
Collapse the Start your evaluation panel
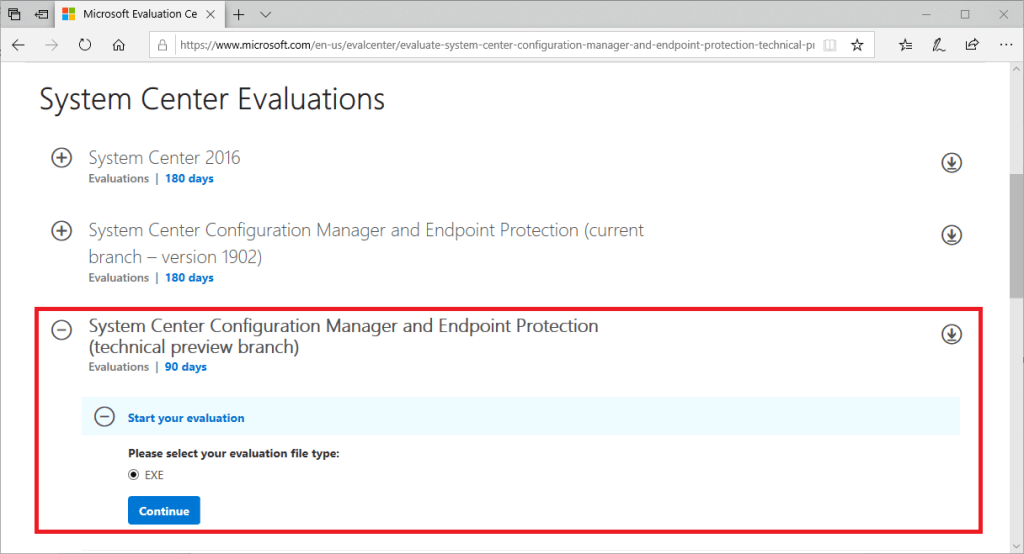[104, 418]
